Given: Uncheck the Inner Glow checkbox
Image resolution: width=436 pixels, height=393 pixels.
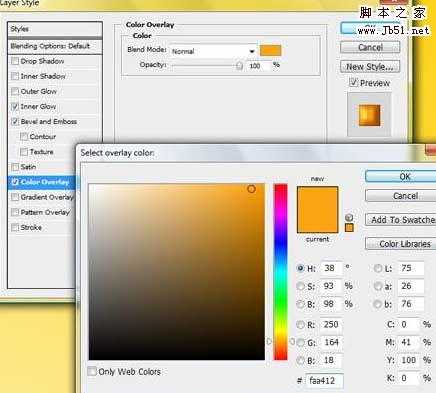Looking at the screenshot, I should (x=15, y=107).
